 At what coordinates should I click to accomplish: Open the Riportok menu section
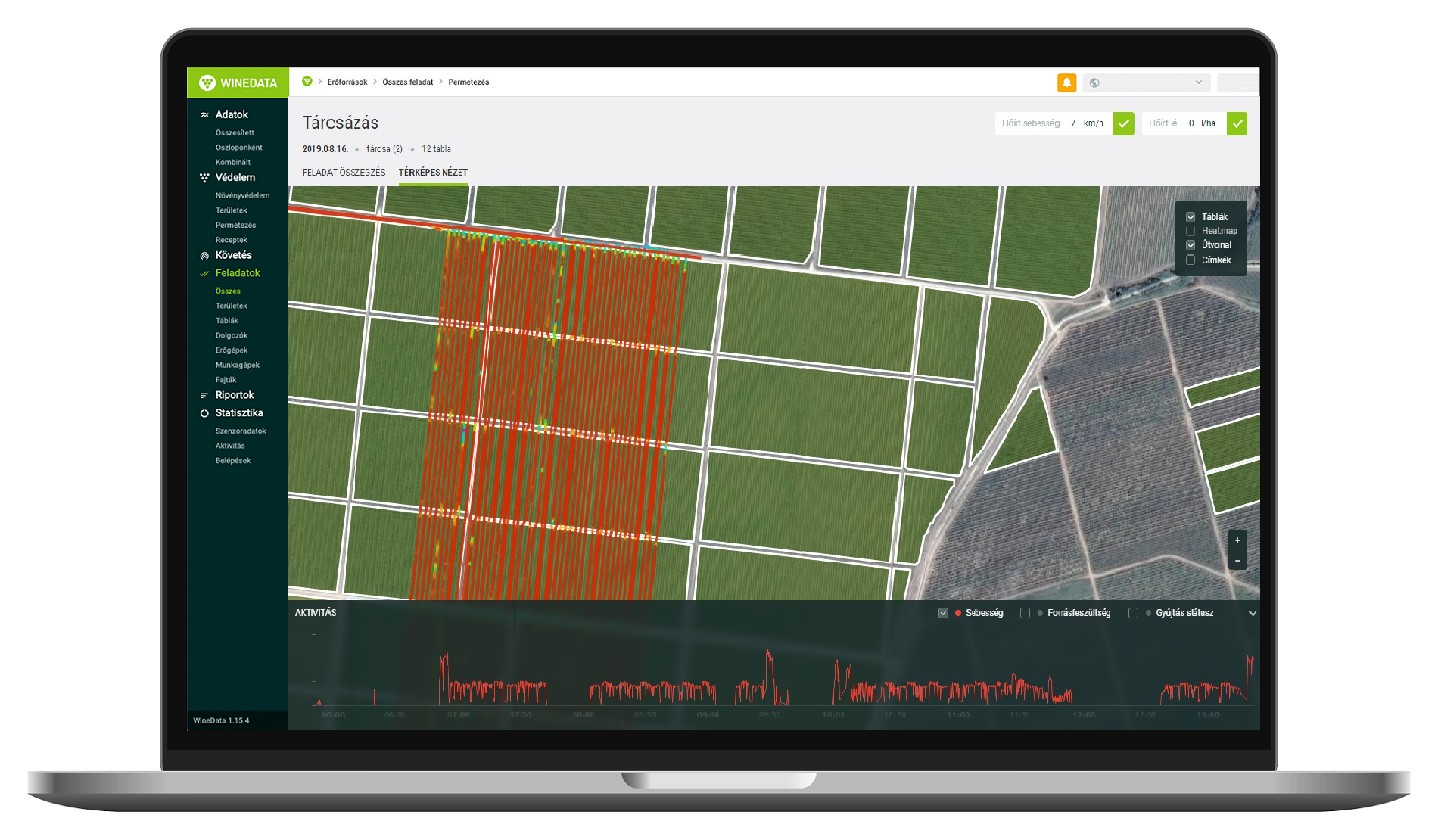pyautogui.click(x=235, y=395)
